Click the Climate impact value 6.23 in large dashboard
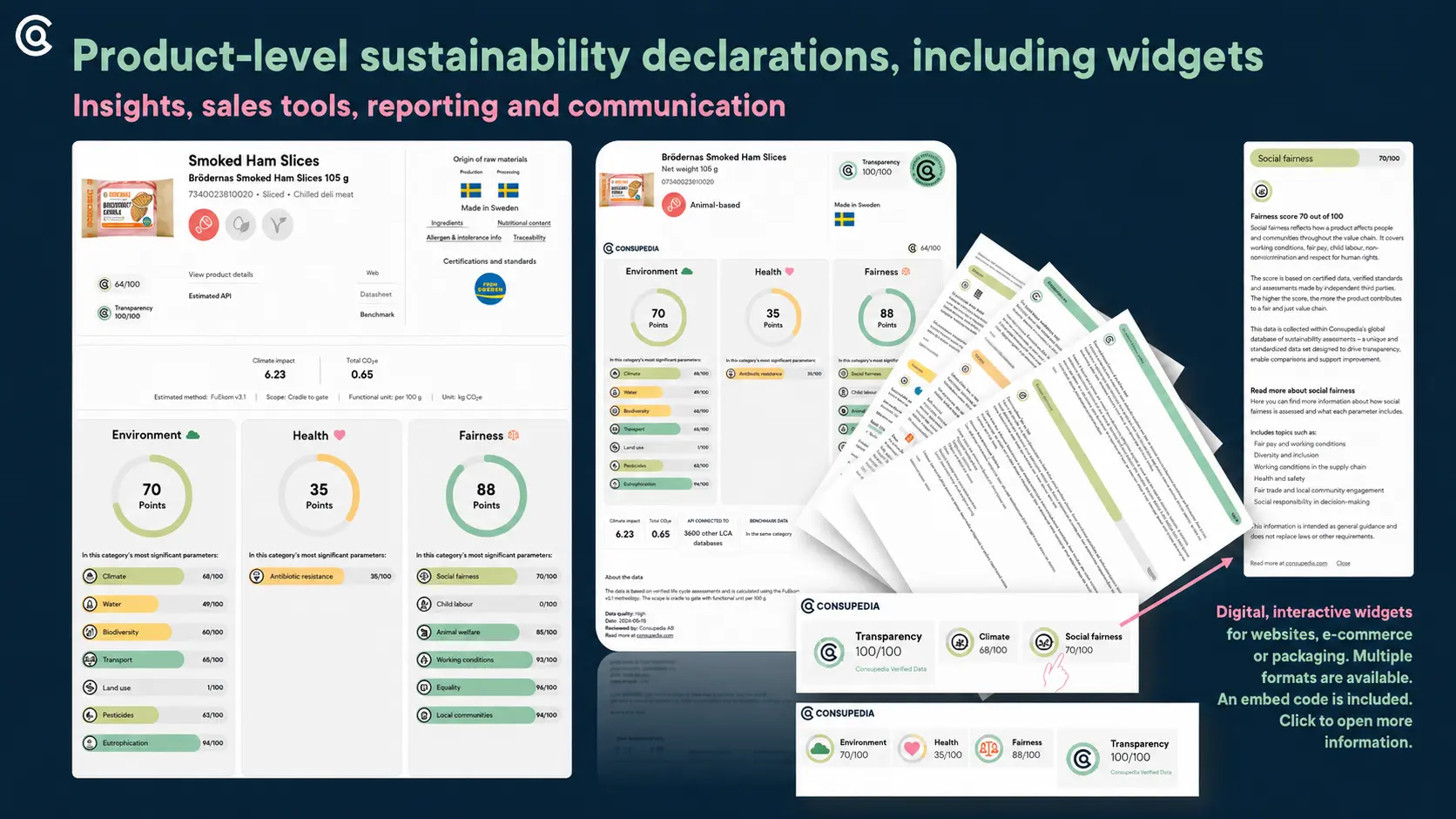The height and width of the screenshot is (819, 1456). coord(275,375)
